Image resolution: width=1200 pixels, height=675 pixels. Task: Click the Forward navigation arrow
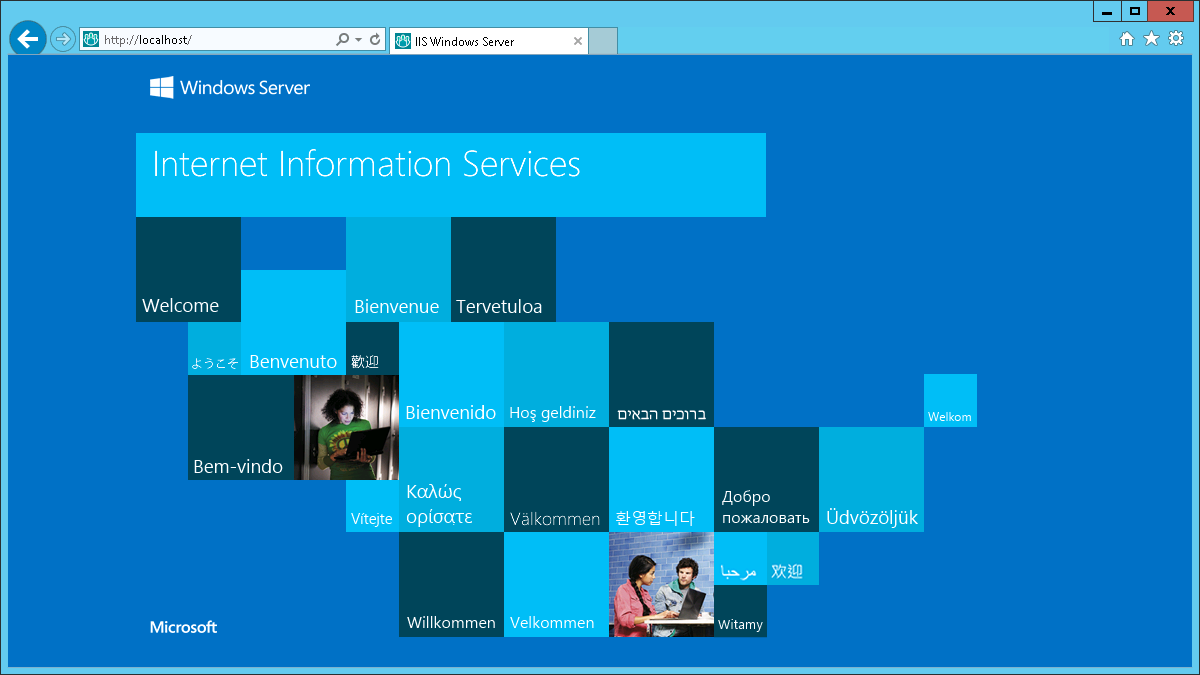(x=63, y=40)
